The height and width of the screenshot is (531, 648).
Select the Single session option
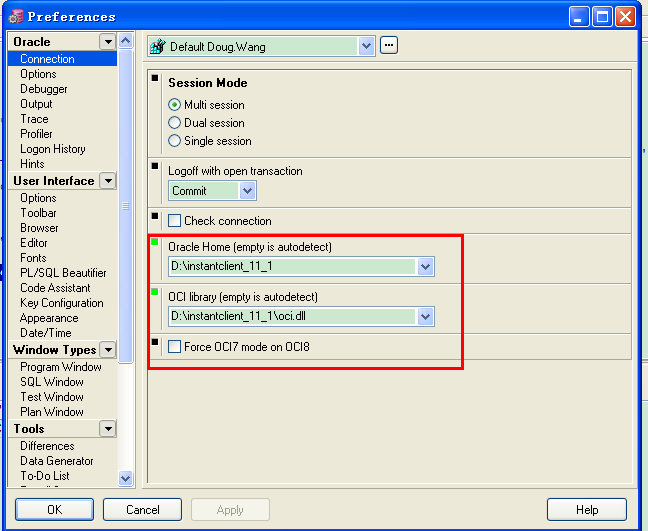click(x=175, y=141)
